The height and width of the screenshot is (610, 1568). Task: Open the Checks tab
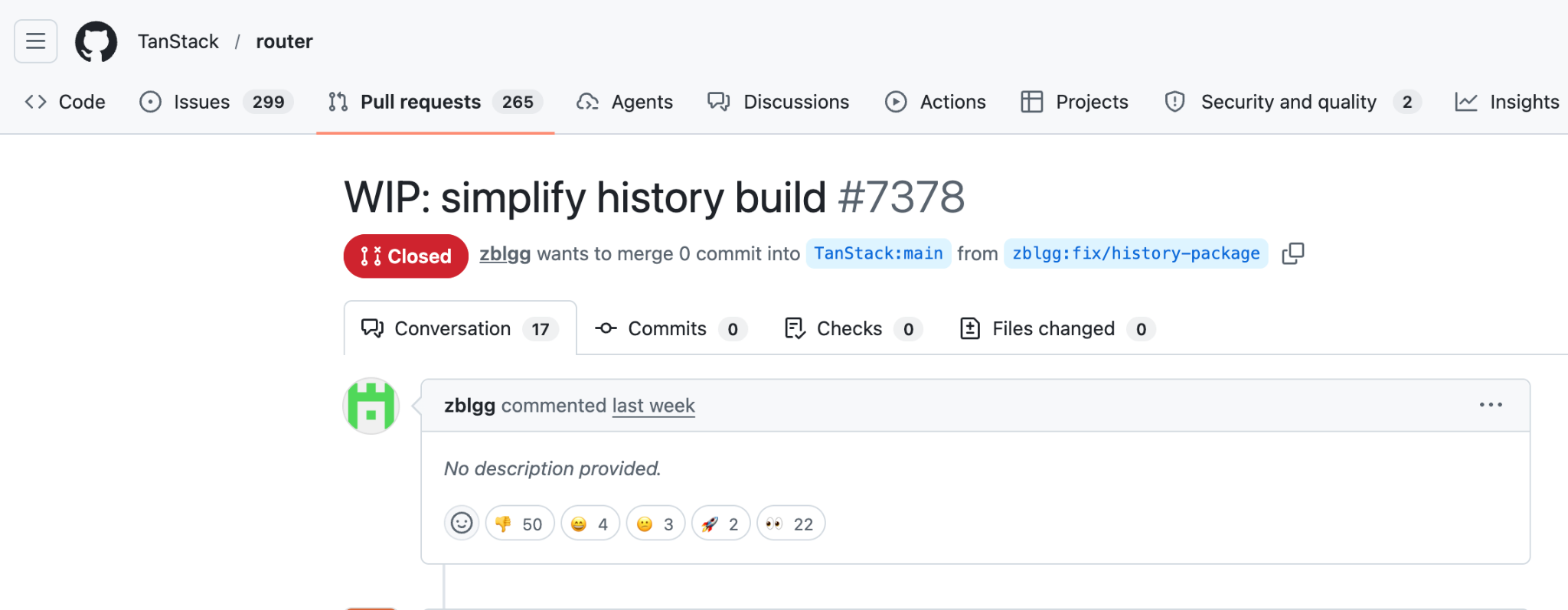click(x=854, y=328)
